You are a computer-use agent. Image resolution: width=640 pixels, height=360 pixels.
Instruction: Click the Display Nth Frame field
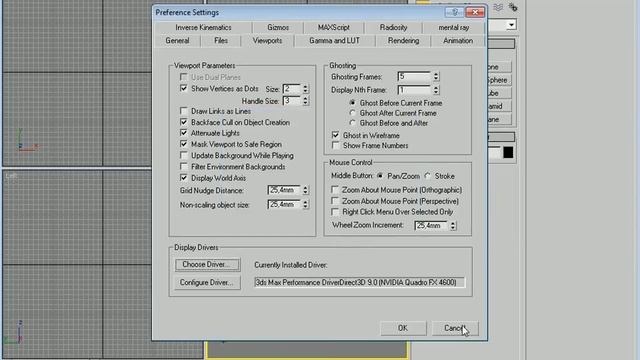click(414, 90)
